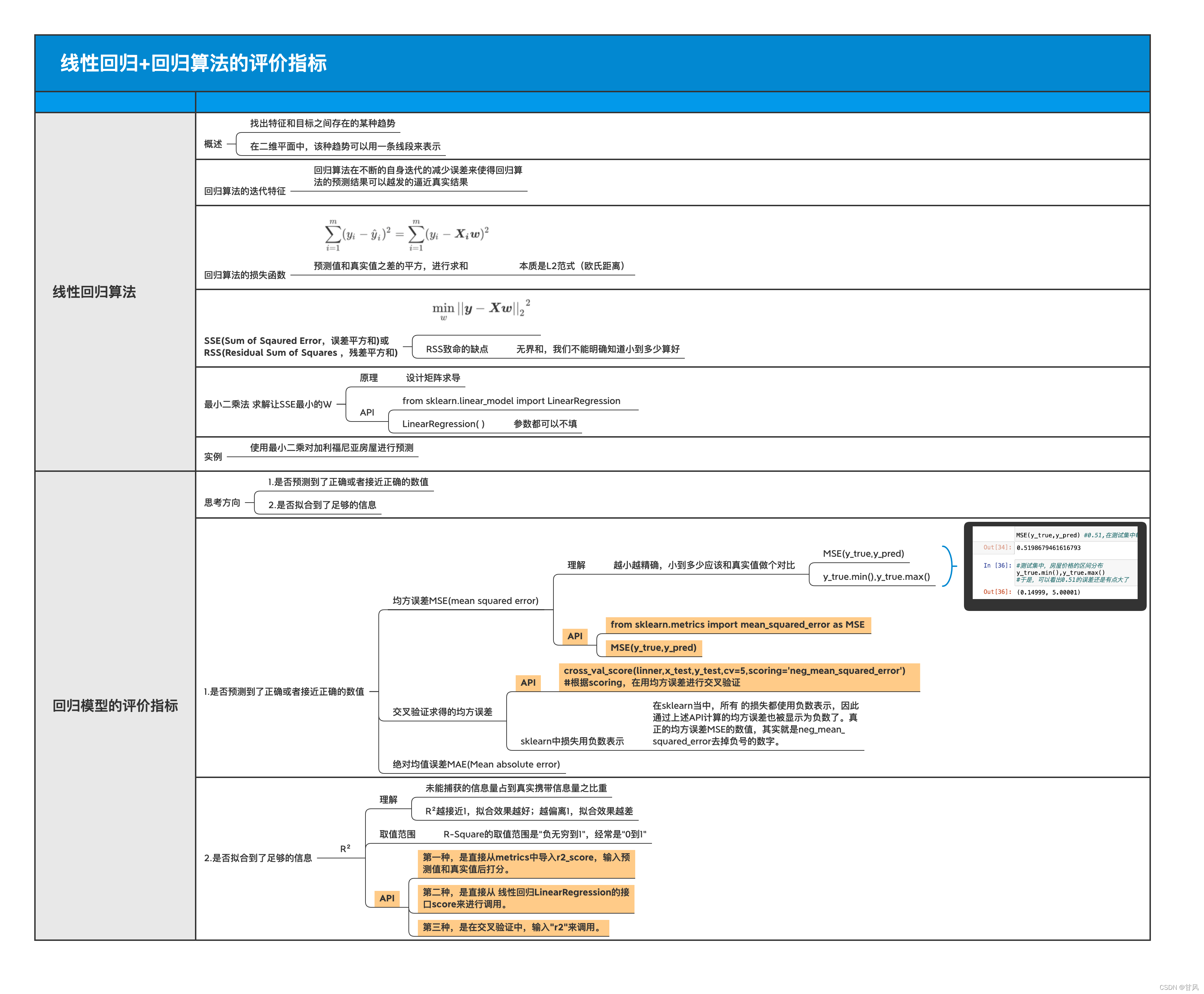Click the 设计矩阵求导 text
Image resolution: width=1204 pixels, height=994 pixels.
click(433, 378)
